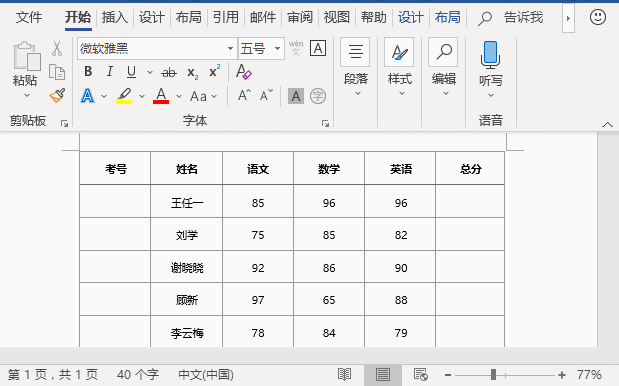Screen dimensions: 619x386
Task: Click the Cut scissors icon
Action: 57,48
